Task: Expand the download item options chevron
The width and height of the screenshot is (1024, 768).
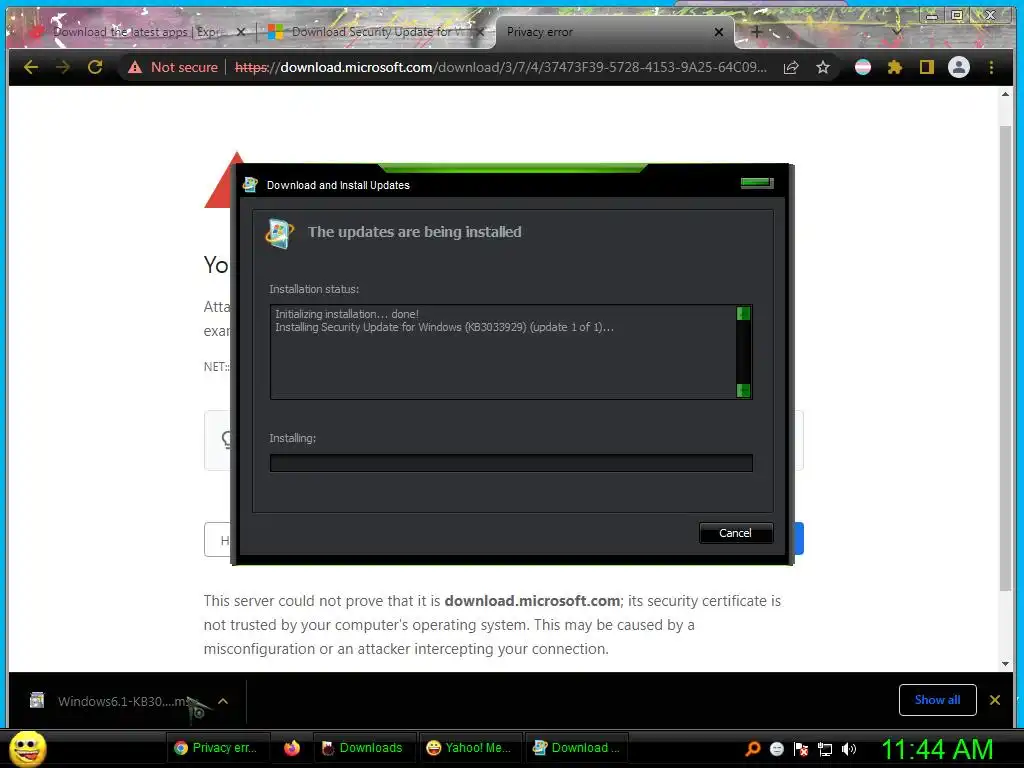Action: 223,701
